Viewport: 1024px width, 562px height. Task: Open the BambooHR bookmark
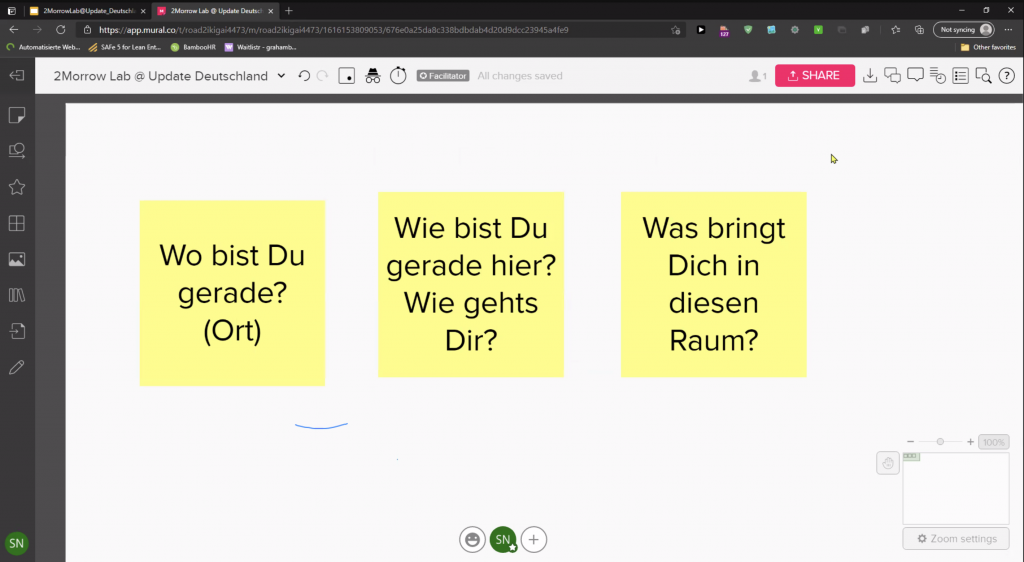click(x=193, y=47)
